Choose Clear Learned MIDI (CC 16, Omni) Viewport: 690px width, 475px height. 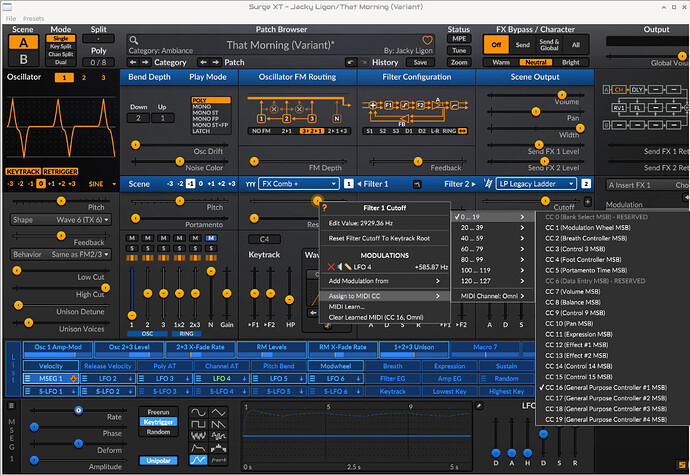tap(385, 317)
